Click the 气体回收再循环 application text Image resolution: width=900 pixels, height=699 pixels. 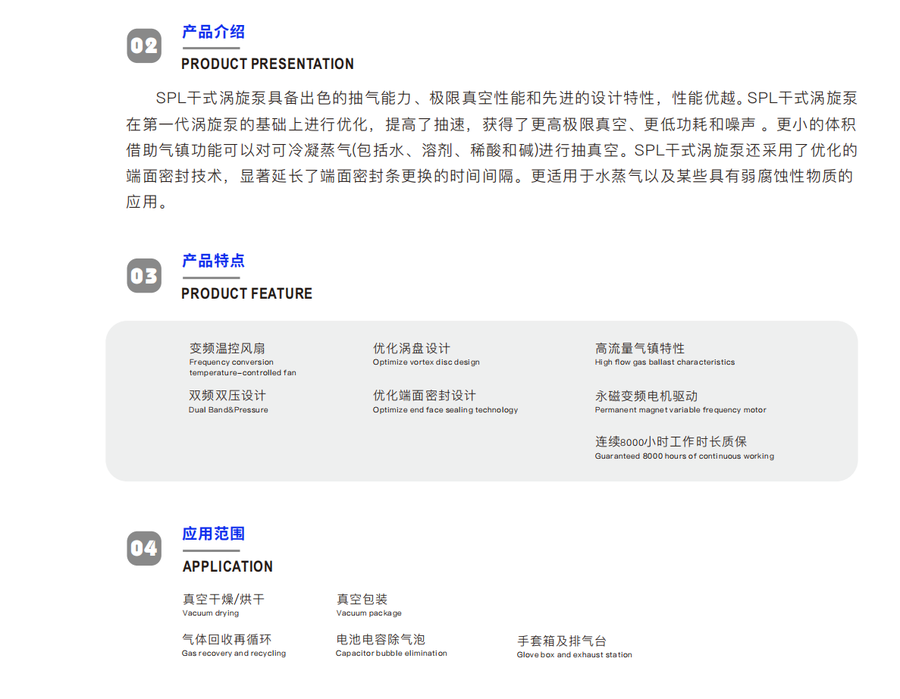227,639
